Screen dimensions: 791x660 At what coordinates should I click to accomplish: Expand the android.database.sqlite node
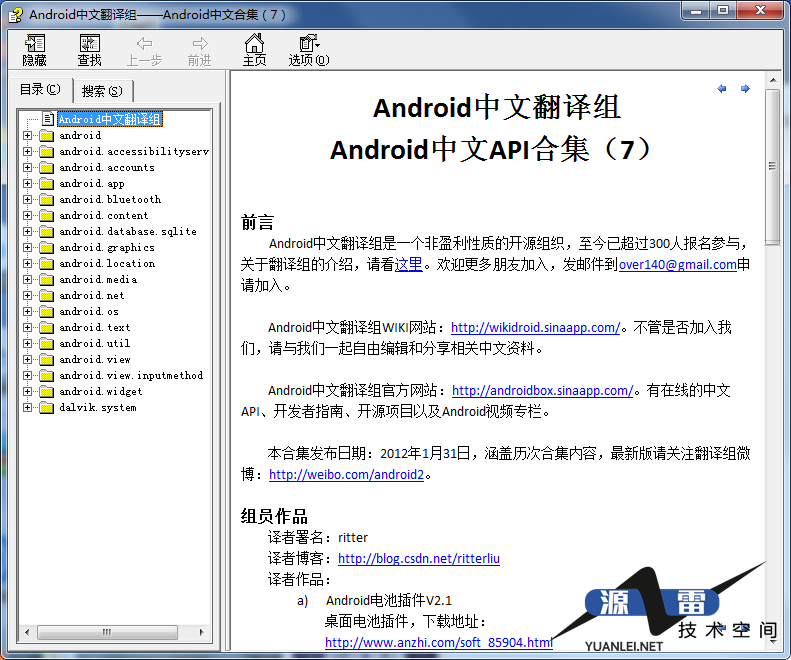click(27, 232)
